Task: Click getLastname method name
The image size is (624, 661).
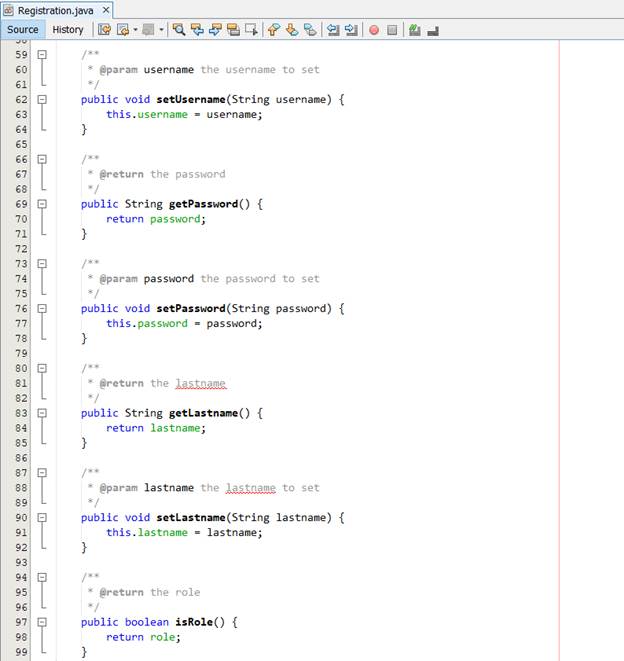Action: tap(204, 413)
